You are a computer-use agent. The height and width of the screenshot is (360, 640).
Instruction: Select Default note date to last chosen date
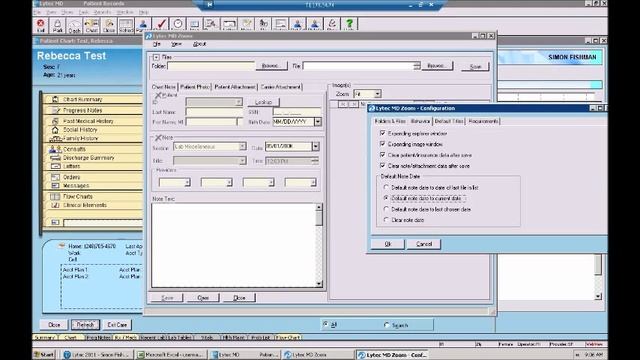(386, 209)
